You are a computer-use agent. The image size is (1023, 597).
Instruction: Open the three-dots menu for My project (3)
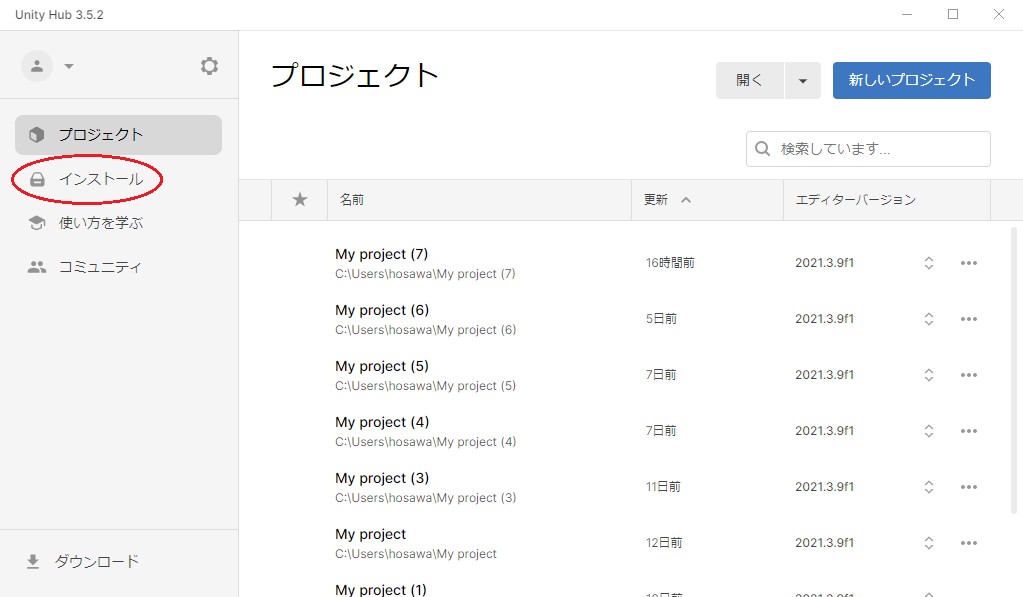[968, 487]
